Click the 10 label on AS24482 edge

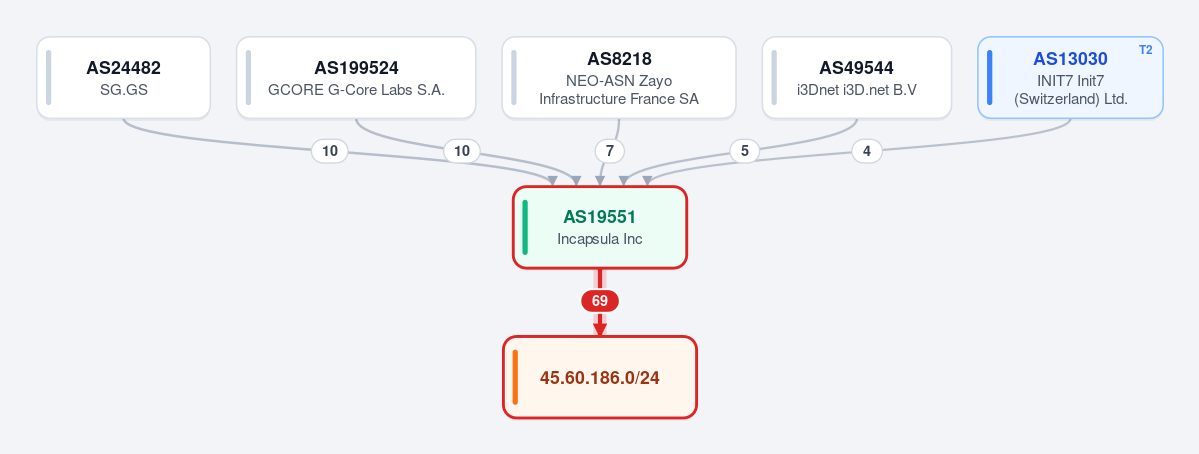[330, 151]
